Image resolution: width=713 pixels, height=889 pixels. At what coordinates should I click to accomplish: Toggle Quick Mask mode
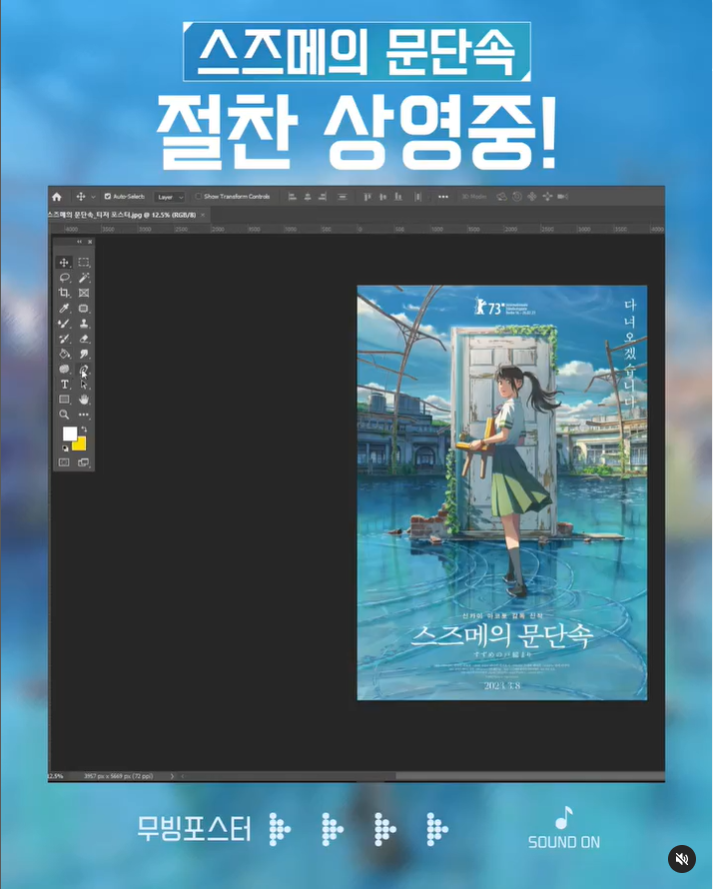point(64,463)
